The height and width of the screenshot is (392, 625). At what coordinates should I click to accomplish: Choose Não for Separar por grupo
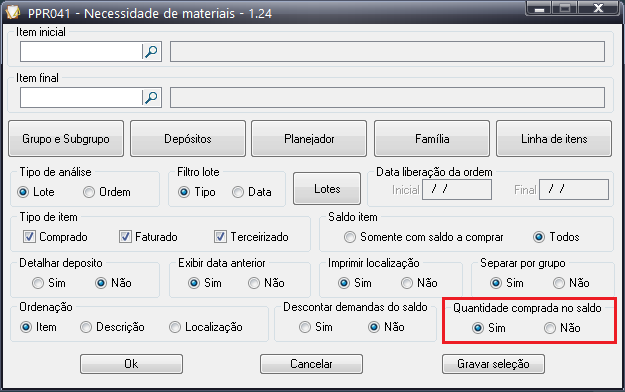(559, 283)
